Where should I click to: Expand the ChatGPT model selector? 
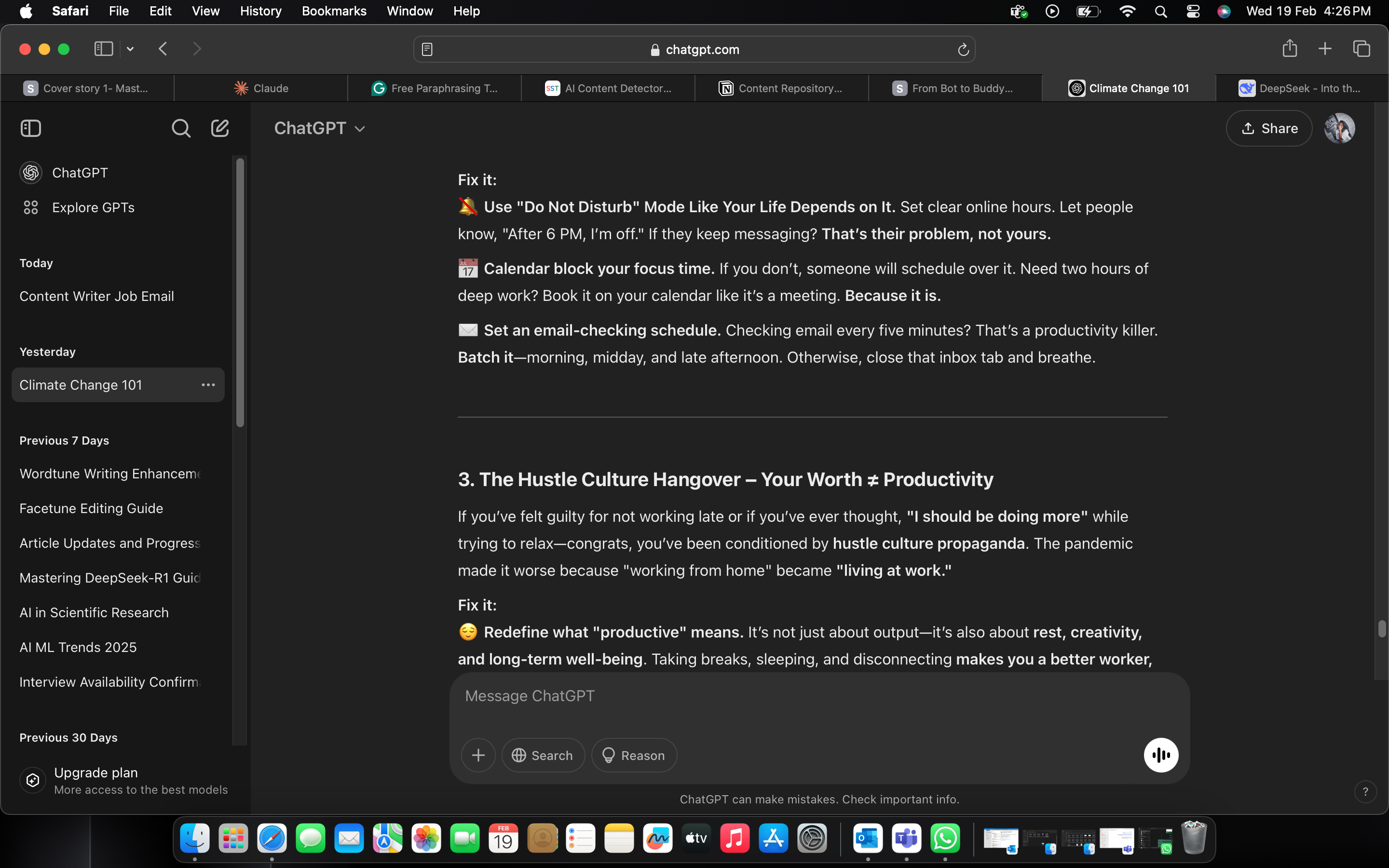tap(320, 128)
